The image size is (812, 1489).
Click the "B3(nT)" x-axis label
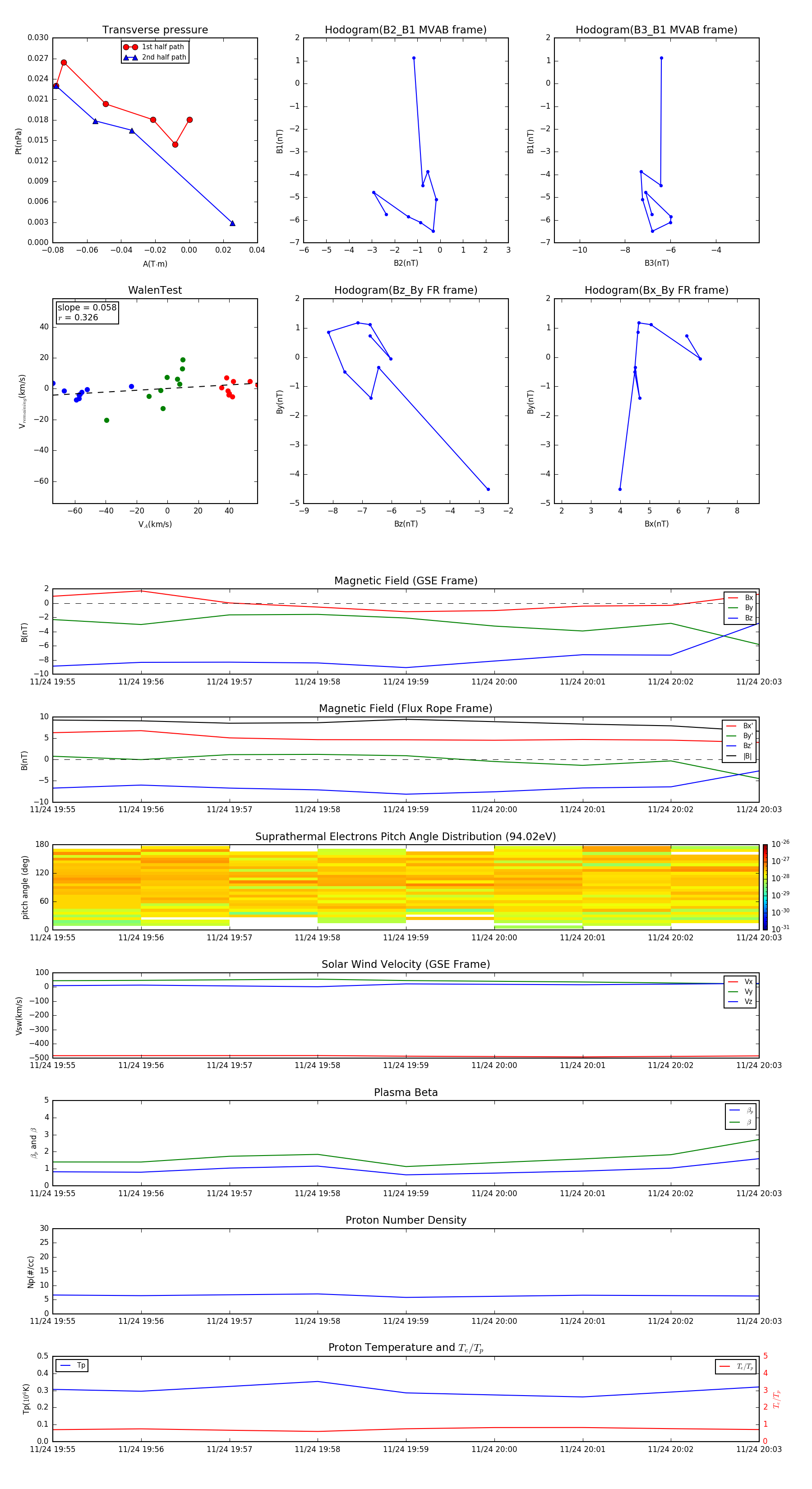[656, 263]
